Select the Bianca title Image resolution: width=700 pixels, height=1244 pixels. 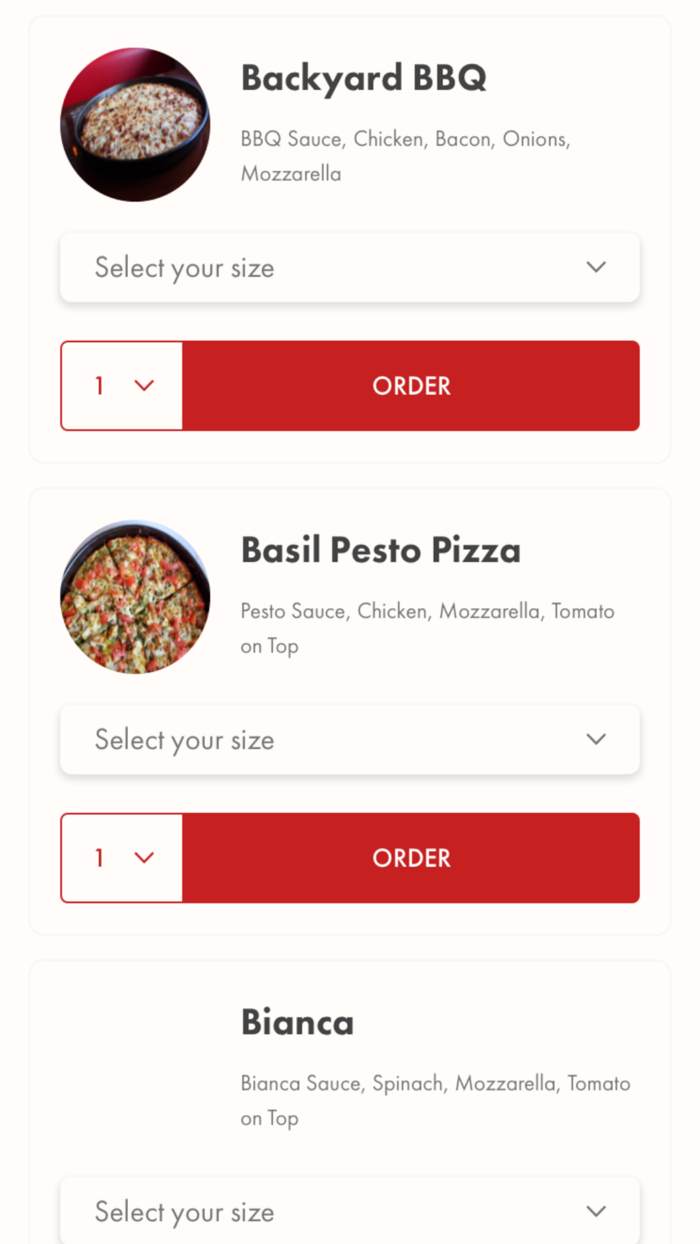(297, 1021)
